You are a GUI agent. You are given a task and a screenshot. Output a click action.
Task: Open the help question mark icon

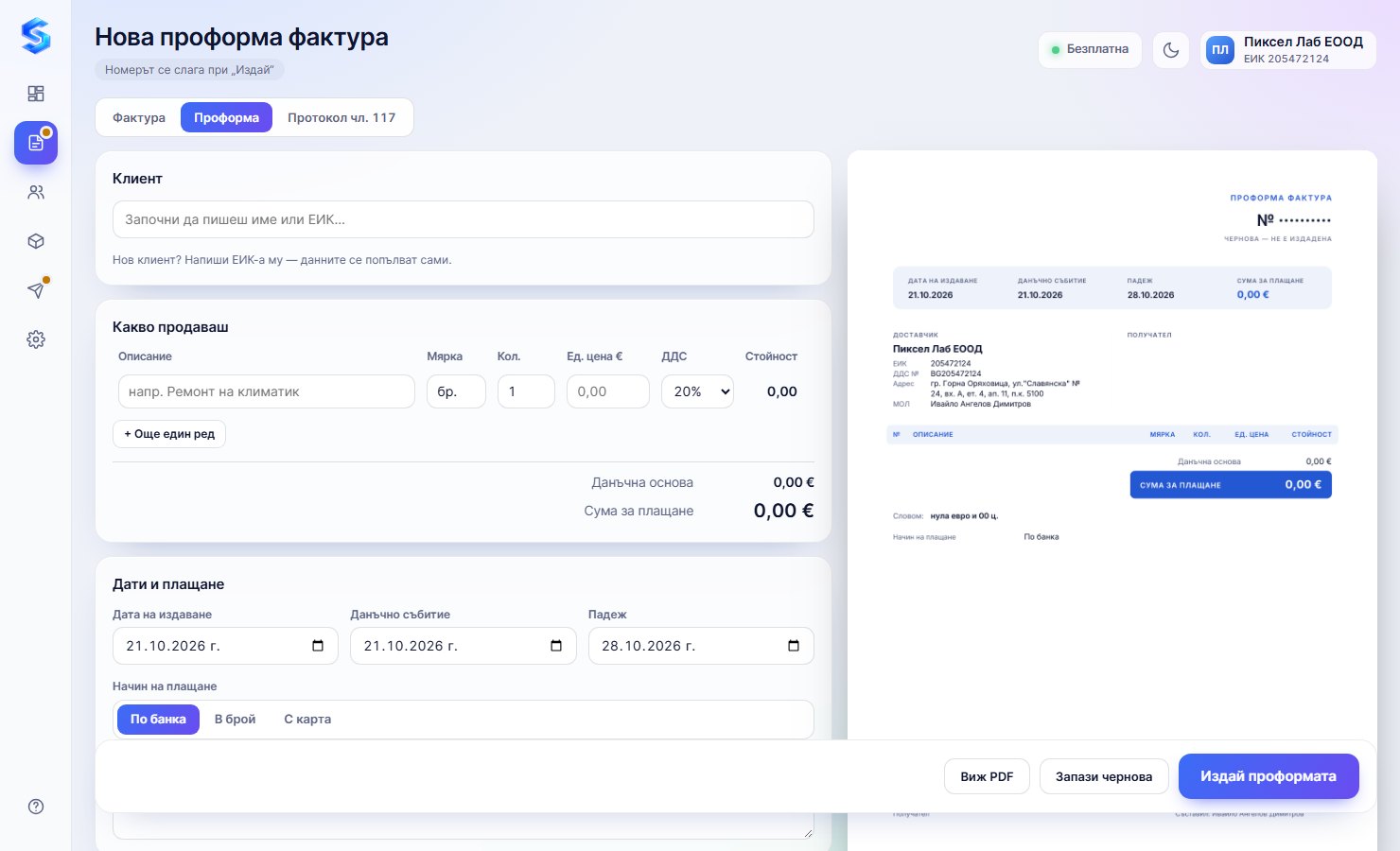tap(36, 807)
